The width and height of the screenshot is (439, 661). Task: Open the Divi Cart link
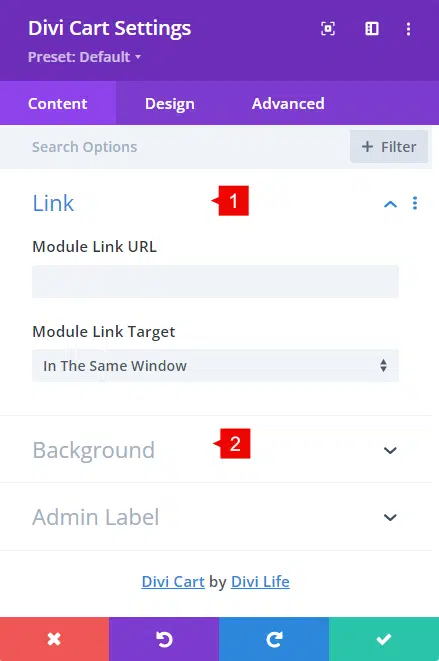point(173,582)
